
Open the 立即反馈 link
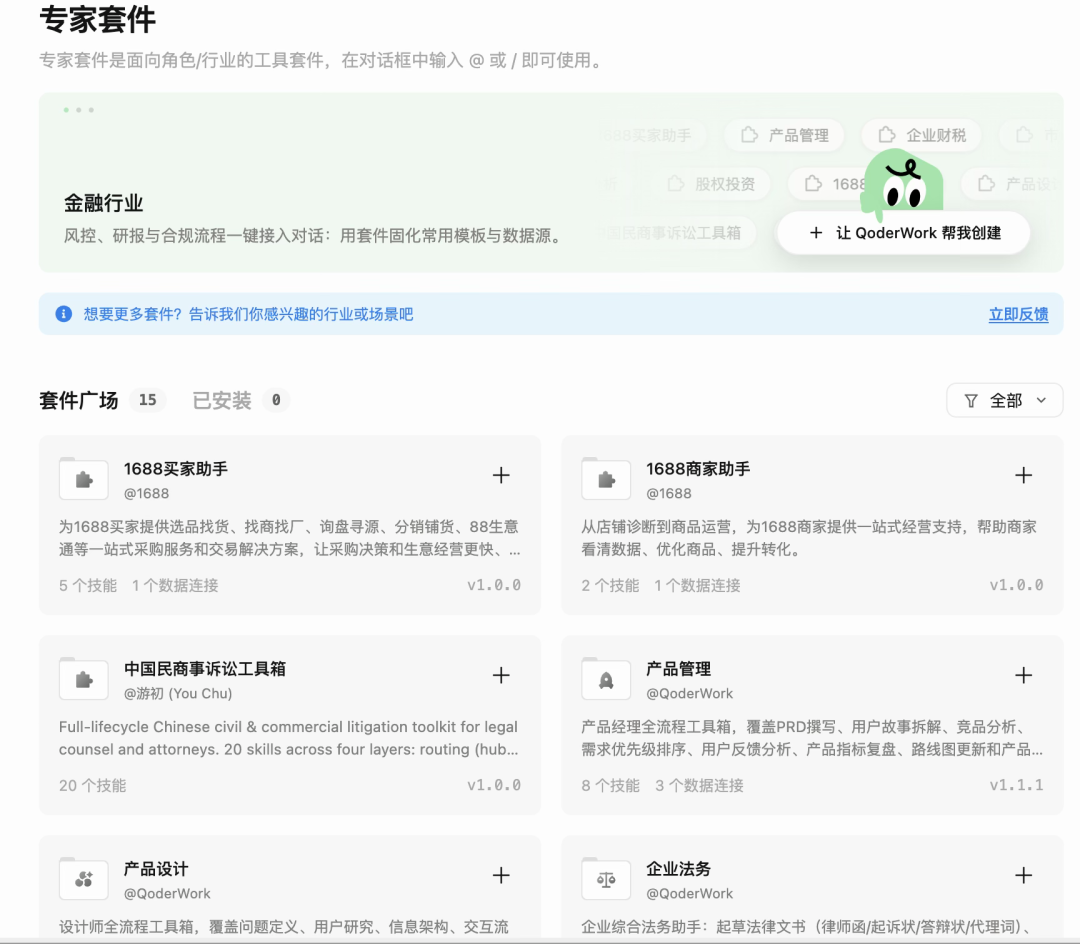point(1018,315)
